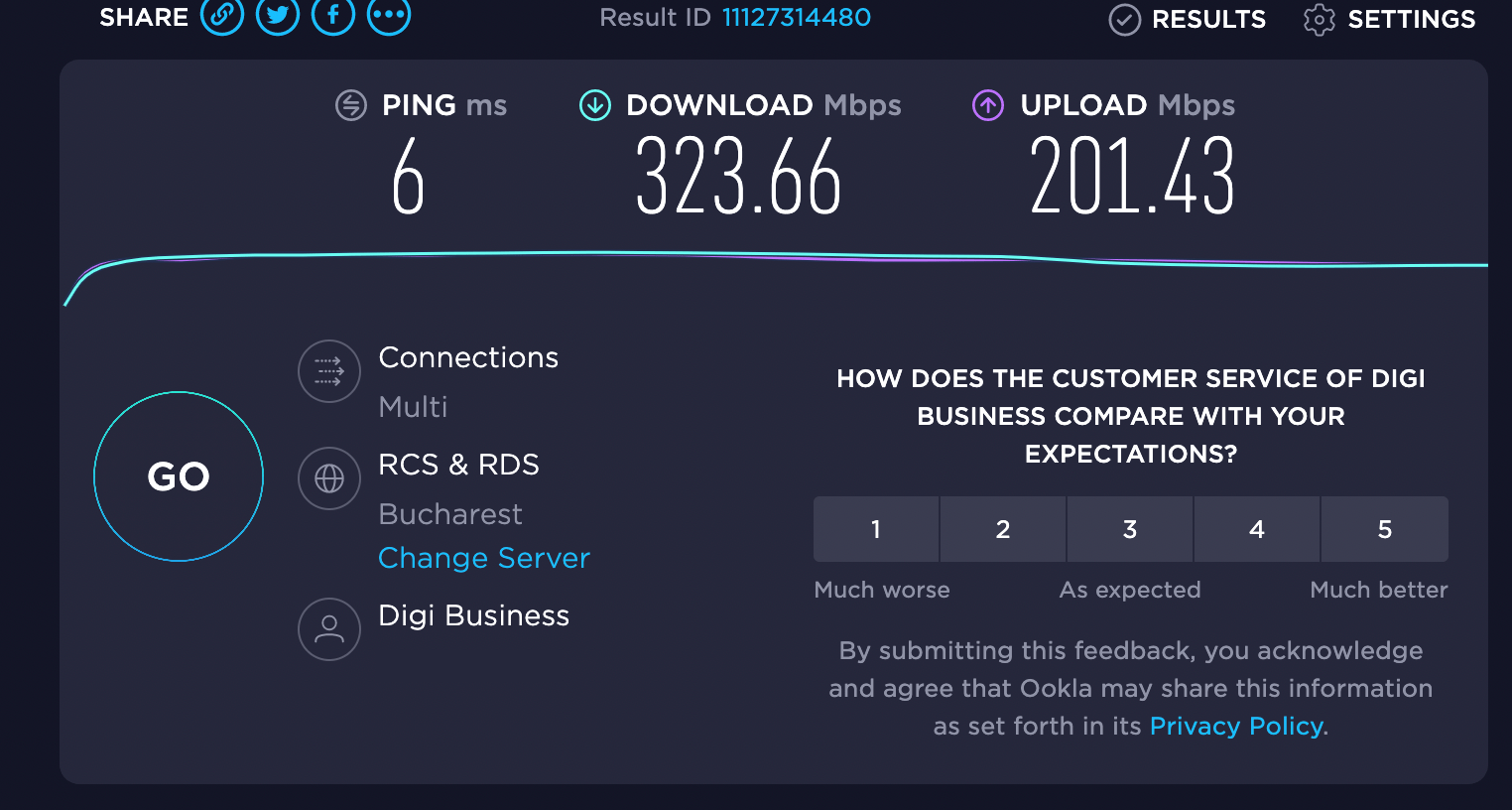
Task: Open the Settings gear icon
Action: pyautogui.click(x=1319, y=19)
